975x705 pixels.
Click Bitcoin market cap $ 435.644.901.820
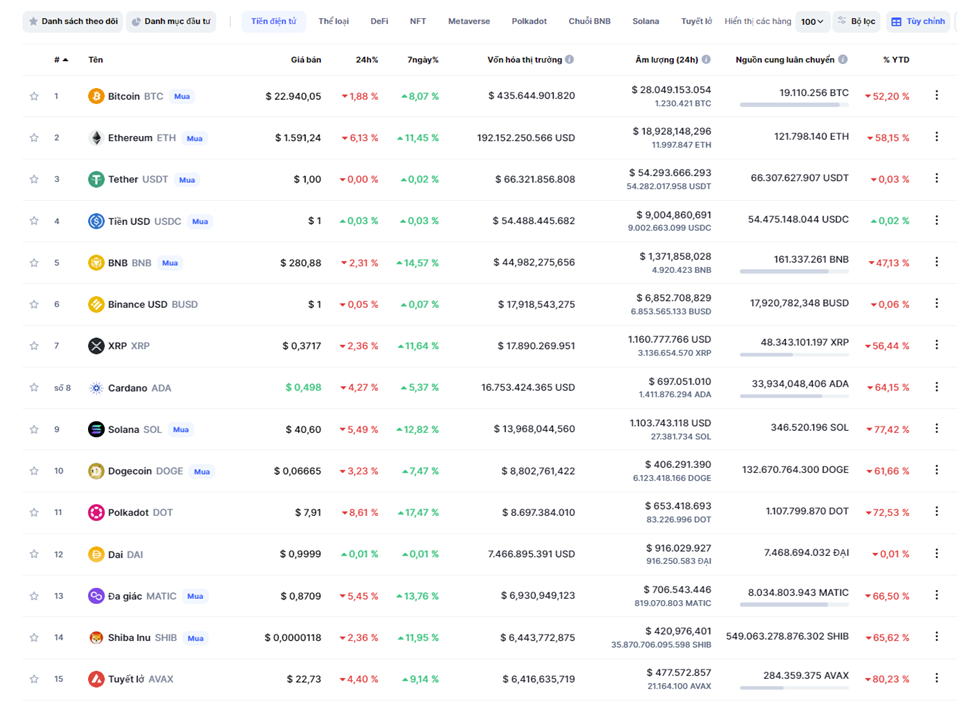tap(532, 96)
